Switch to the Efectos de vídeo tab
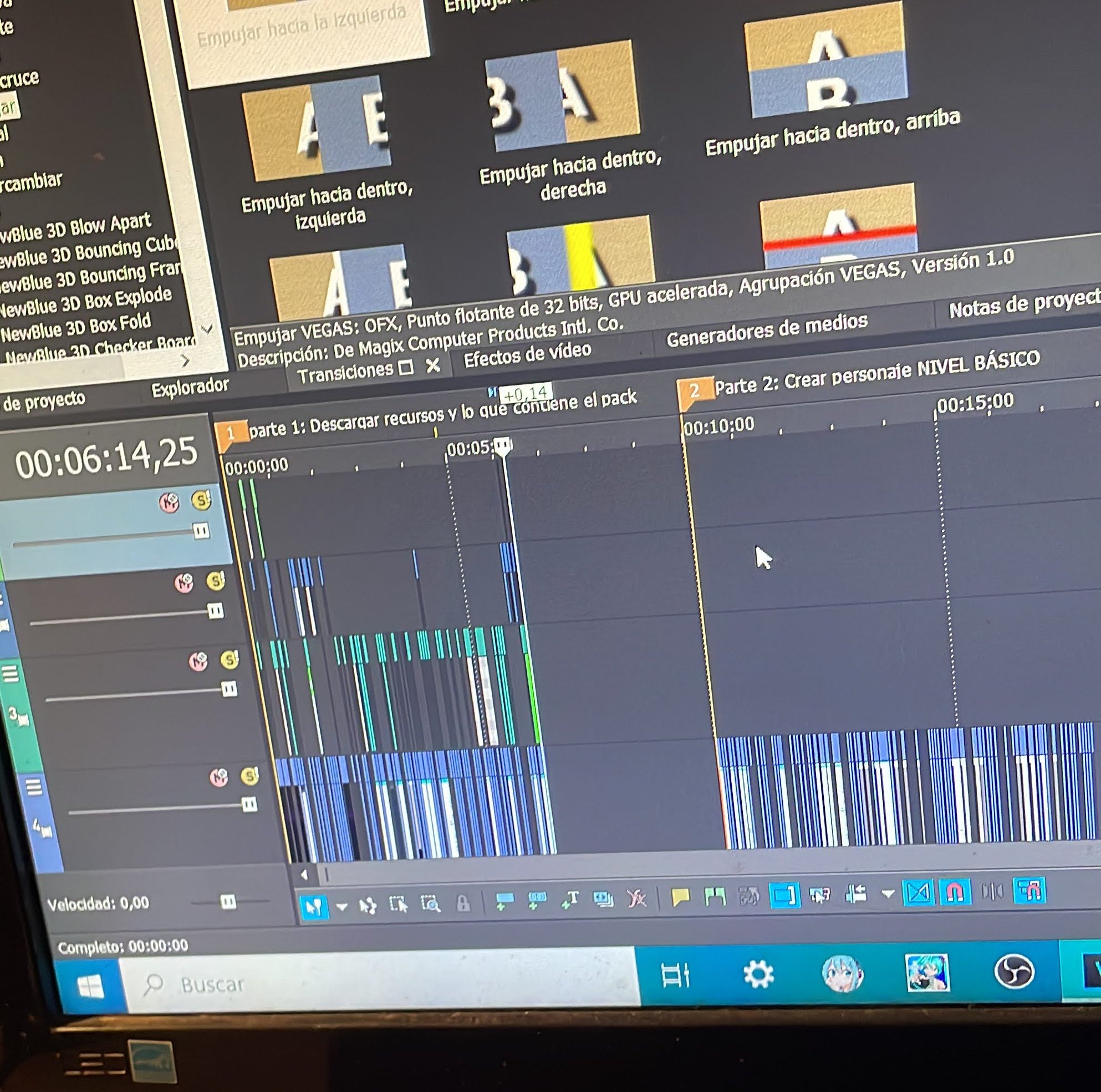Screen dimensions: 1101x1092 click(x=527, y=355)
